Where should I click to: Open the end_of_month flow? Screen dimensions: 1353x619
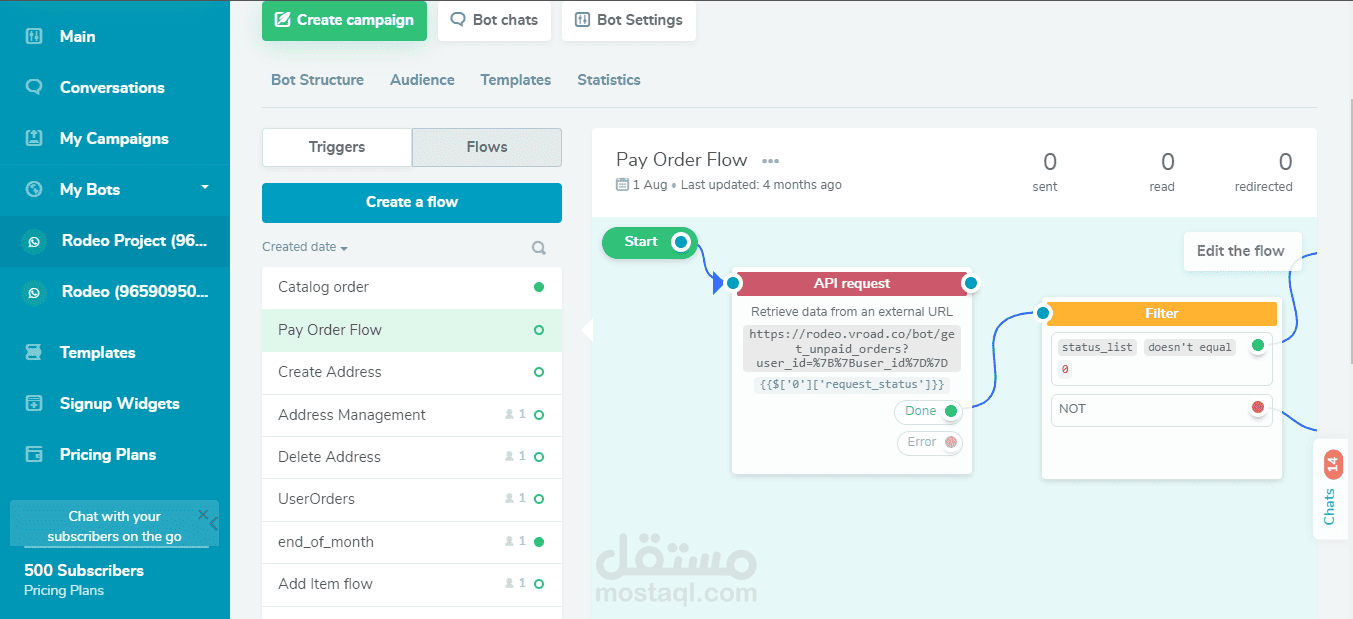pyautogui.click(x=412, y=542)
